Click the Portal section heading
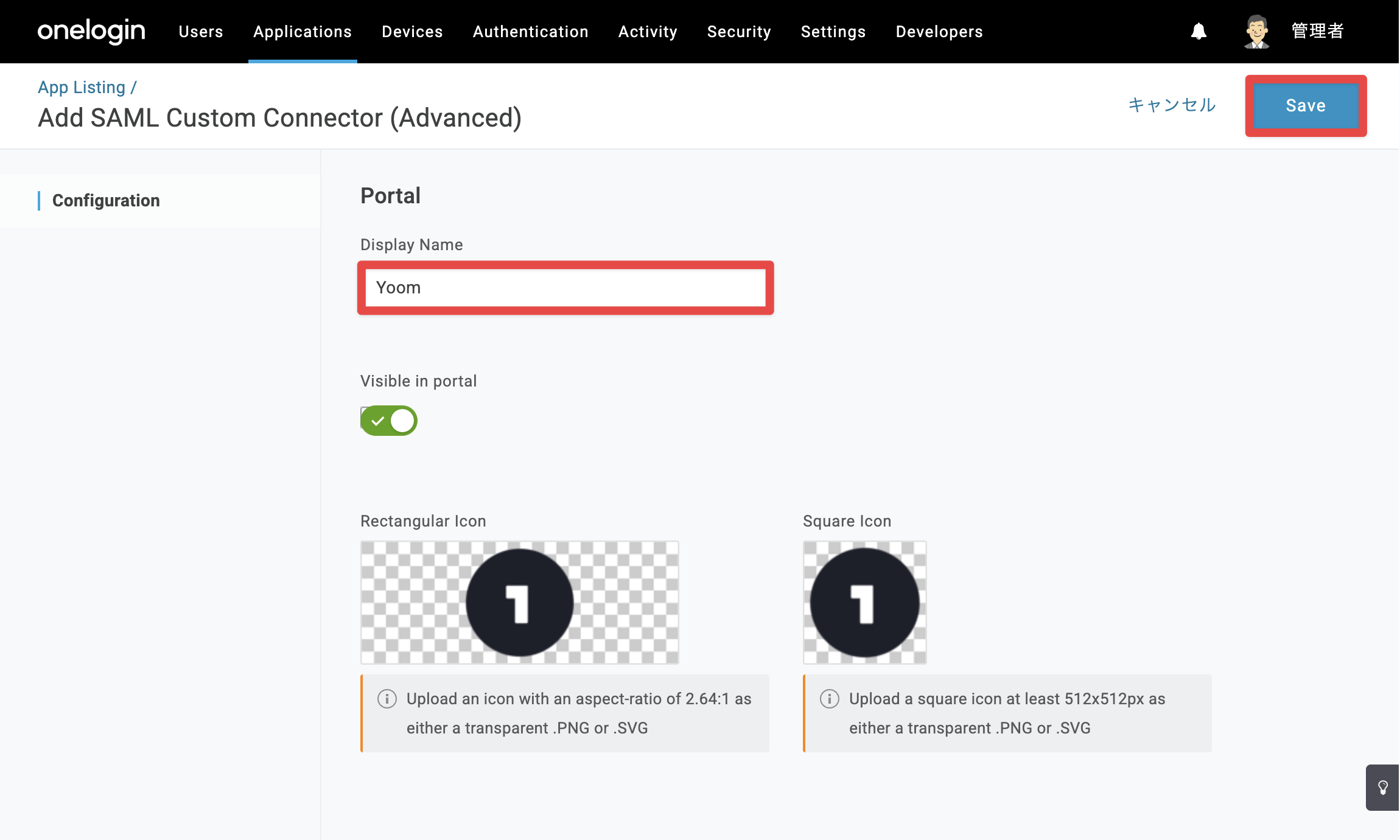1400x840 pixels. coord(390,196)
